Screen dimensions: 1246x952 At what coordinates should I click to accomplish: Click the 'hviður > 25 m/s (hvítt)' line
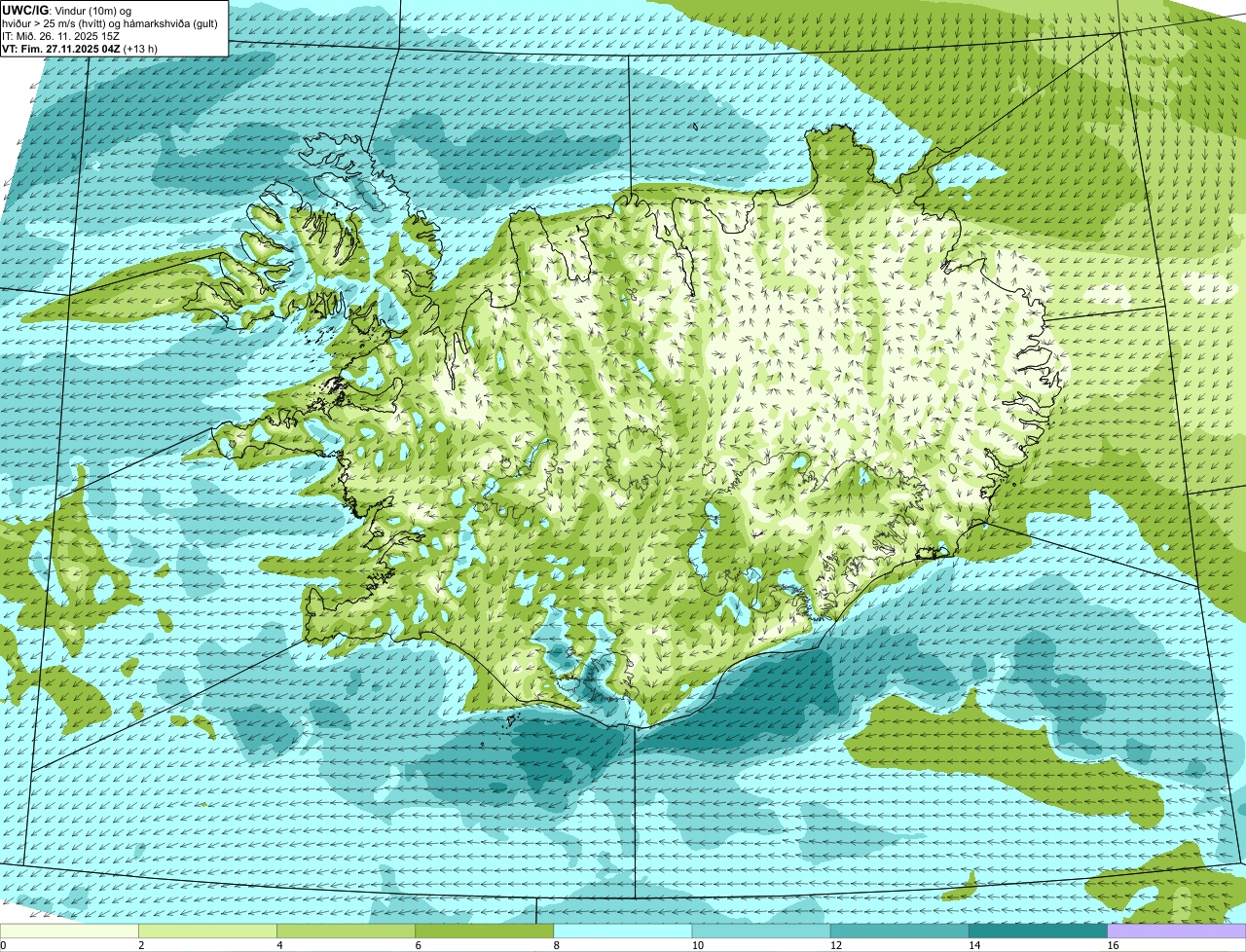point(112,23)
